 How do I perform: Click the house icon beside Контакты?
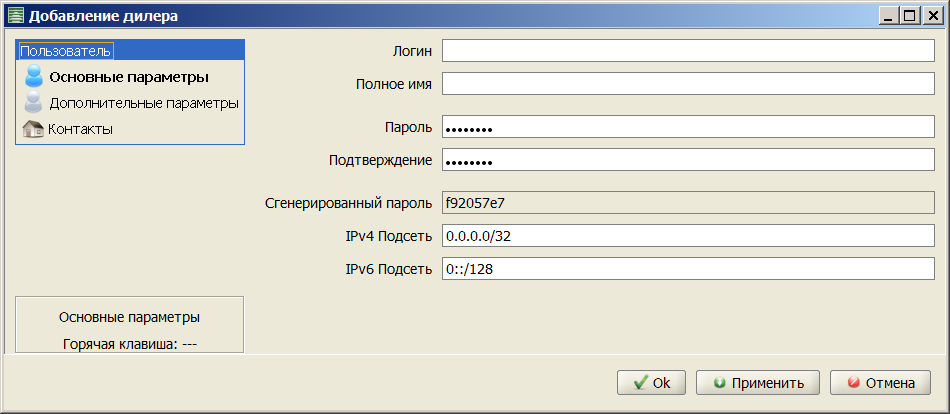click(x=33, y=129)
